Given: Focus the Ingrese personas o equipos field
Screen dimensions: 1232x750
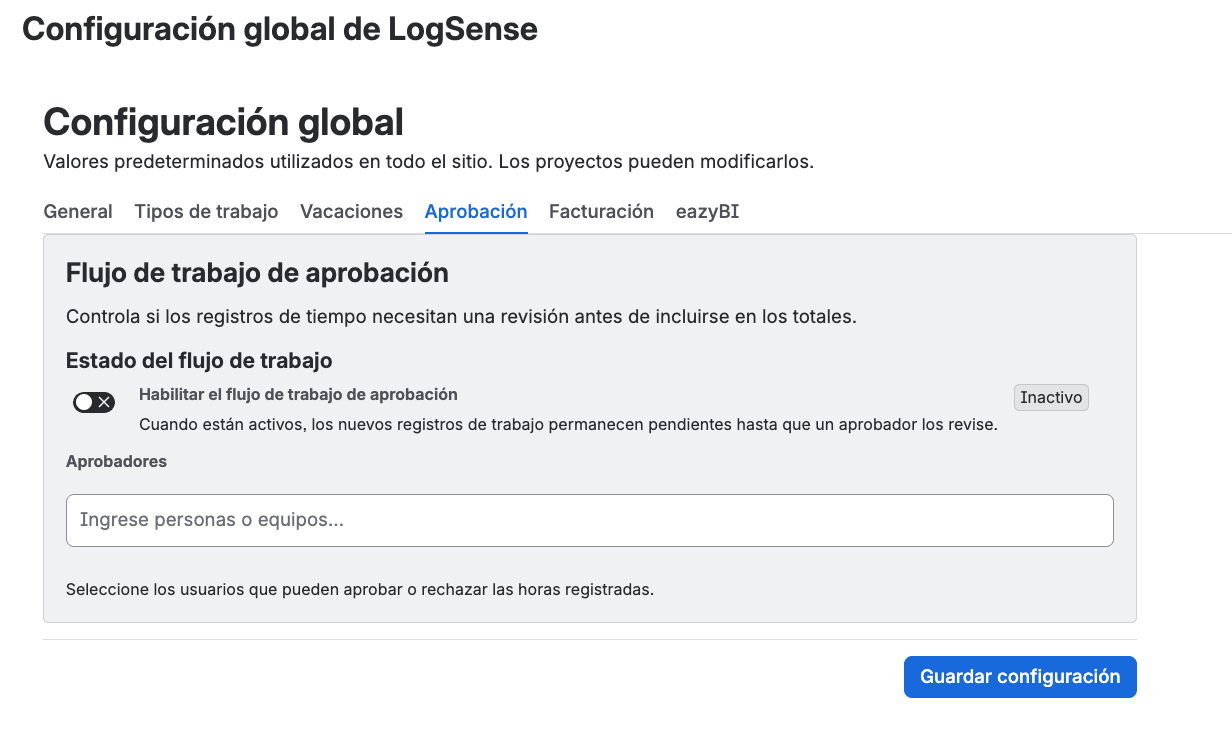Looking at the screenshot, I should [x=590, y=520].
